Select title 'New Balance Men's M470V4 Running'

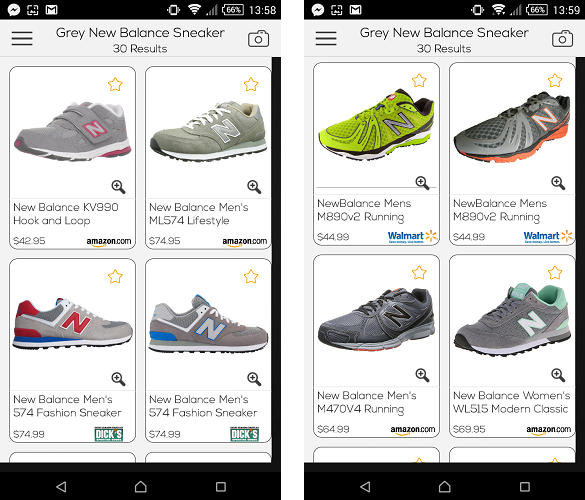pos(366,402)
